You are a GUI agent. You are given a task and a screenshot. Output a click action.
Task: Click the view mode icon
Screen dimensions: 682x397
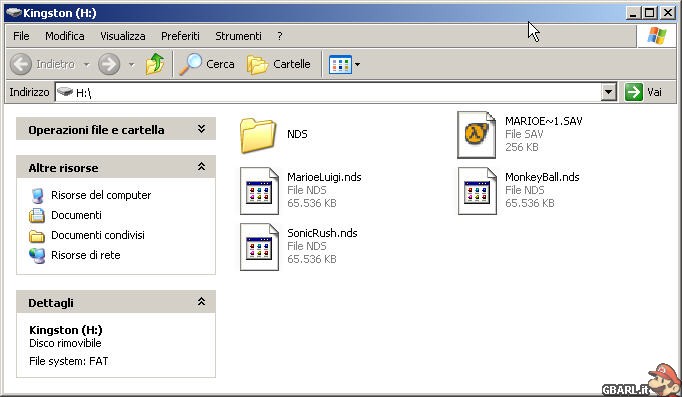click(340, 64)
